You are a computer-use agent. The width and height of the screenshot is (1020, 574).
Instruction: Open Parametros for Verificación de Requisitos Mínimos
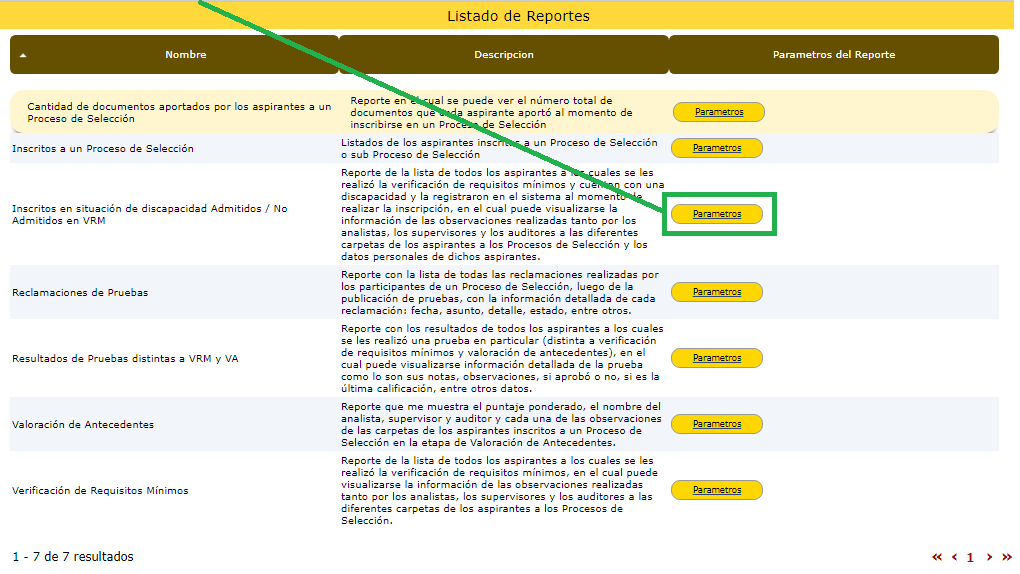coord(716,490)
